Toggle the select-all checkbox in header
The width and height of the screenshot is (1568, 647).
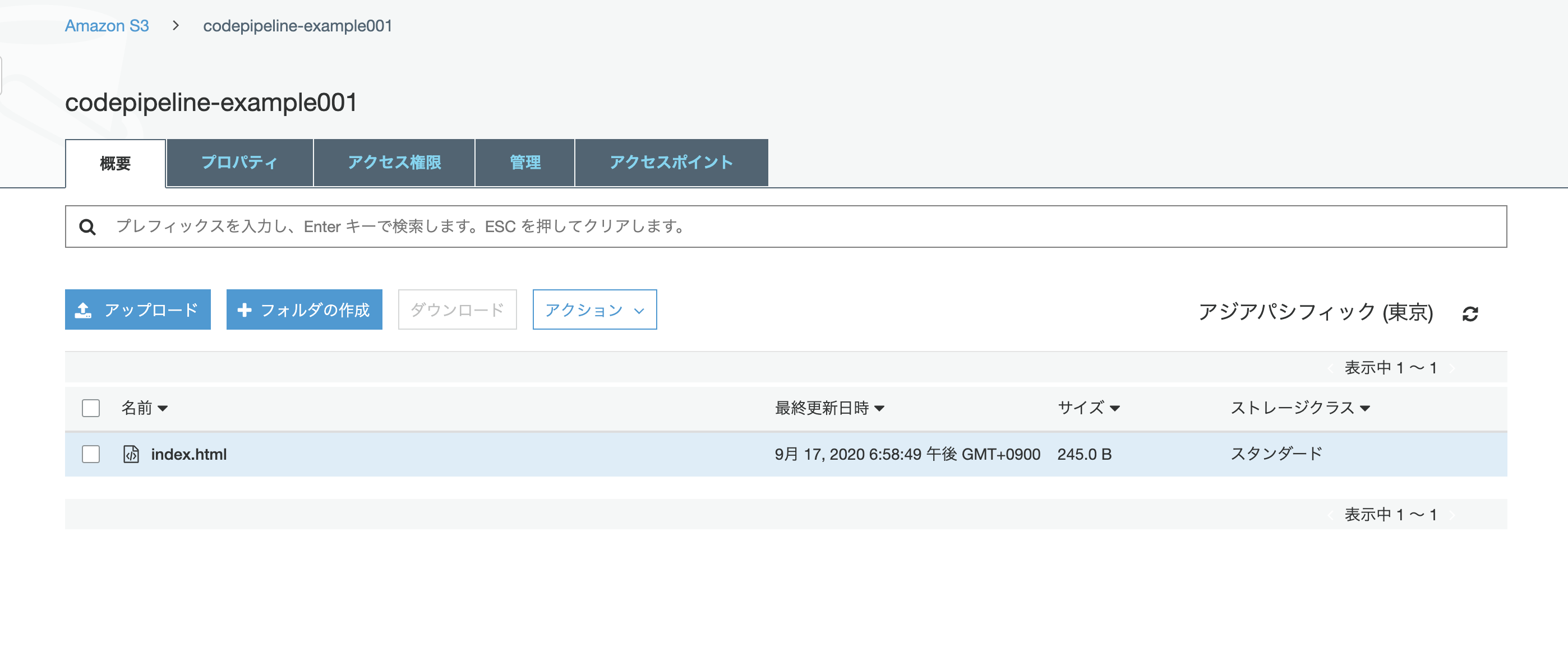point(91,408)
